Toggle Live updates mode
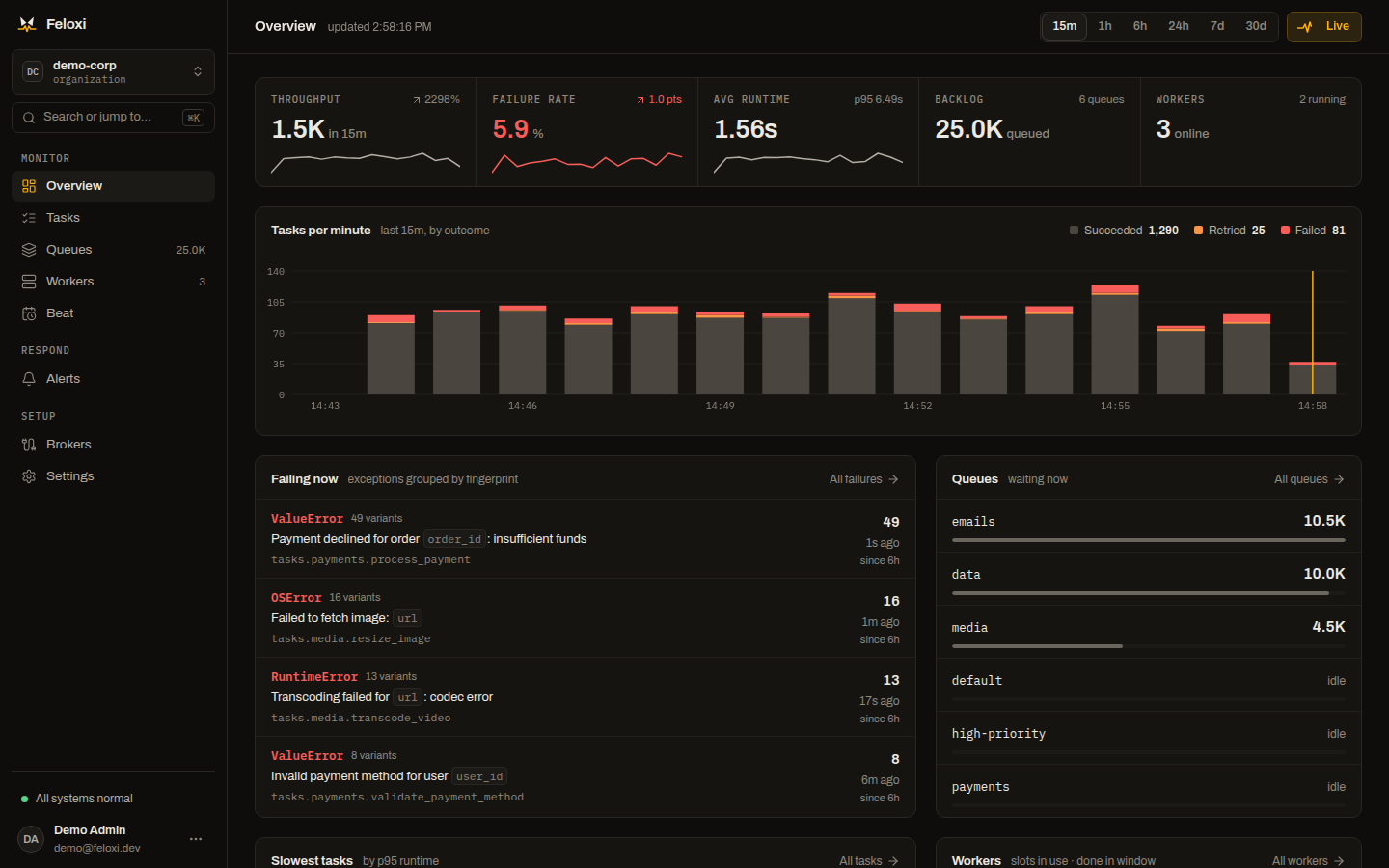 tap(1323, 27)
